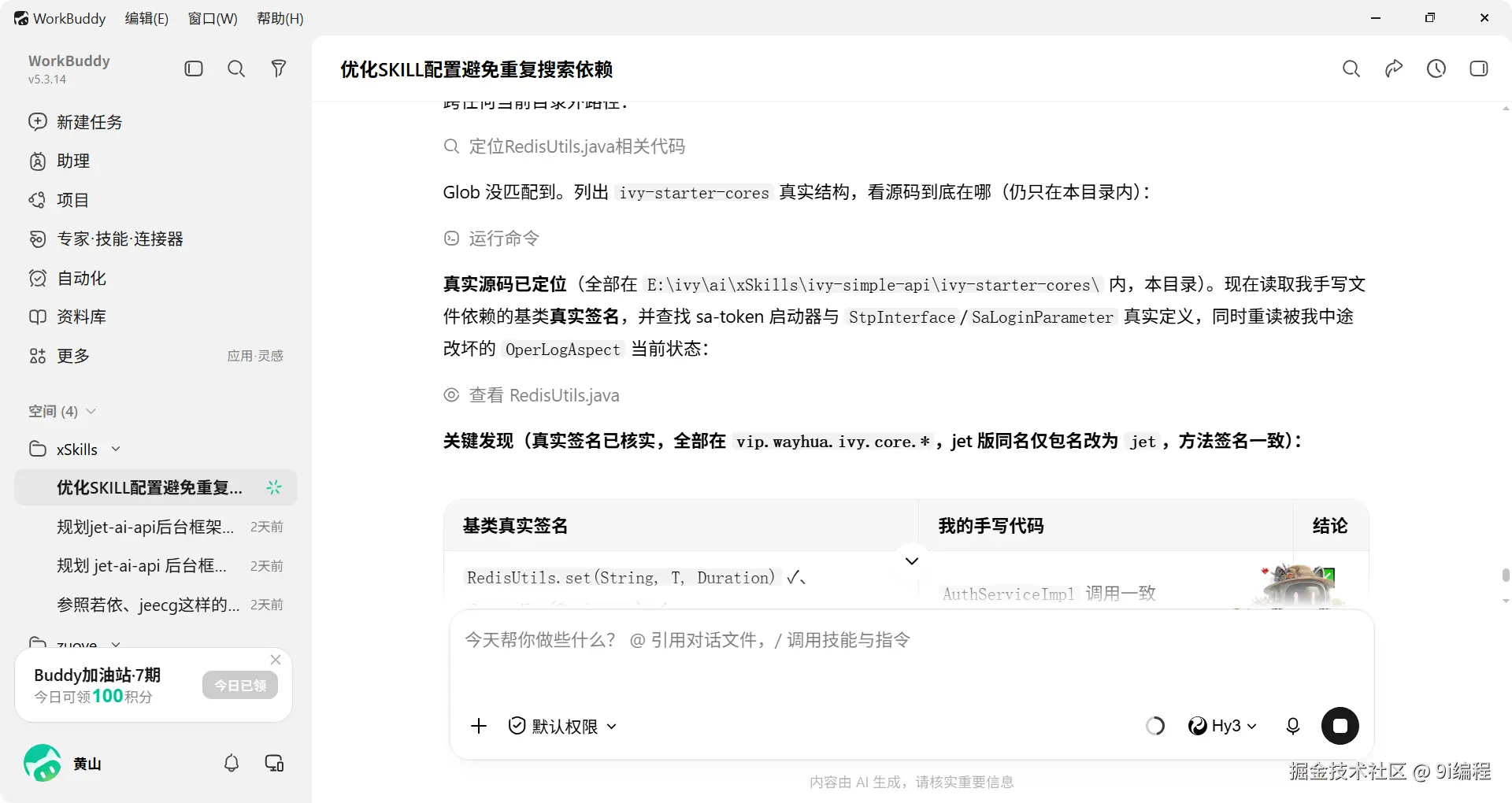Open task 参照若依、jeecg这样的...
The height and width of the screenshot is (803, 1512).
[x=156, y=605]
